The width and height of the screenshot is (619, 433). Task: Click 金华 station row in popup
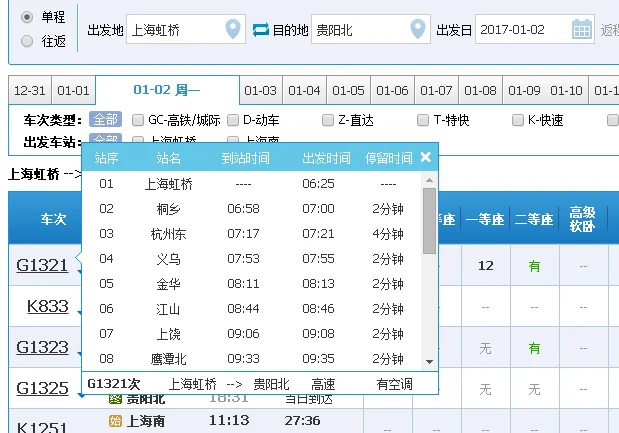(x=252, y=283)
